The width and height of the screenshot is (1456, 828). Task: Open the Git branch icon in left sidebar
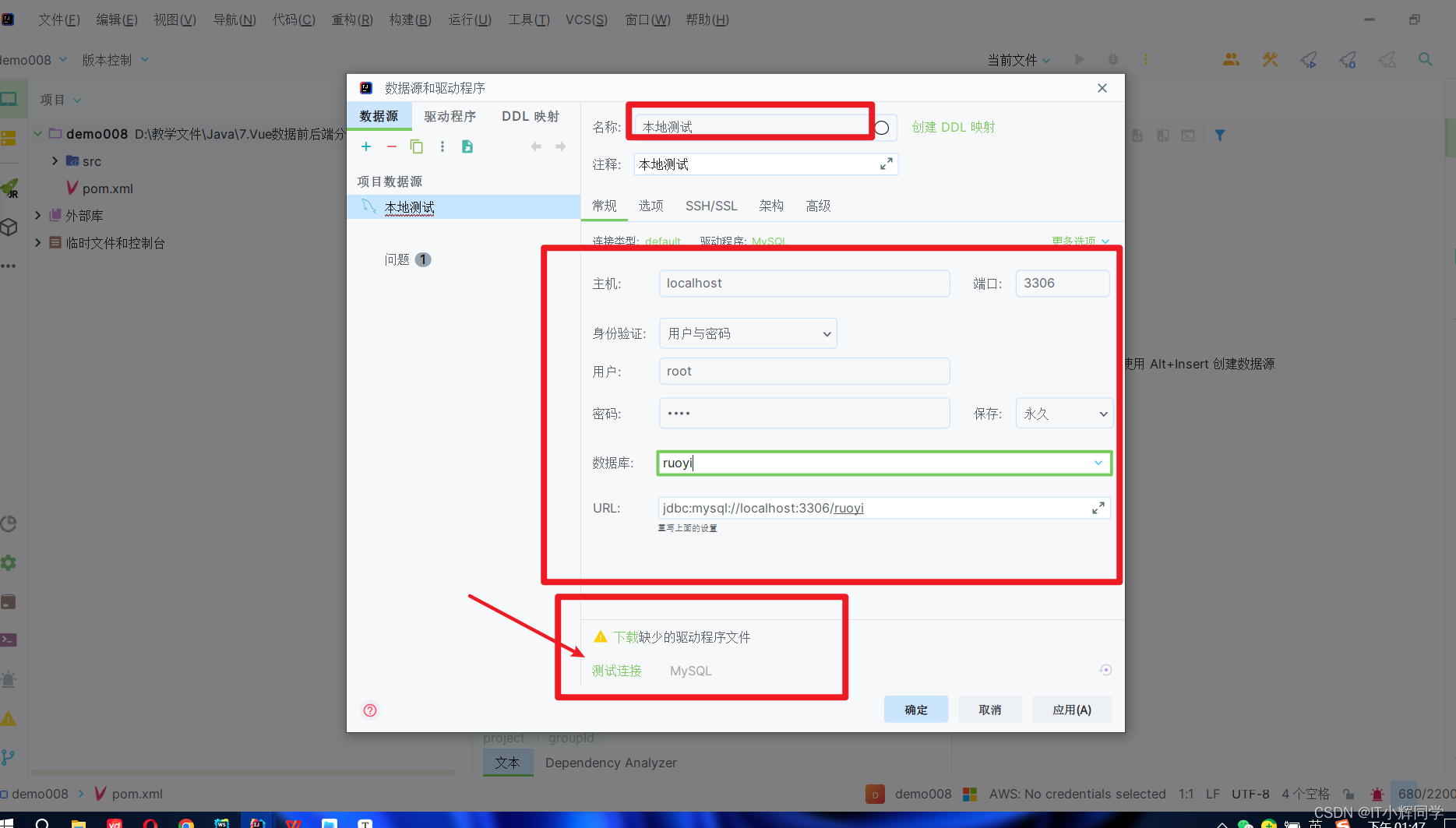click(9, 756)
